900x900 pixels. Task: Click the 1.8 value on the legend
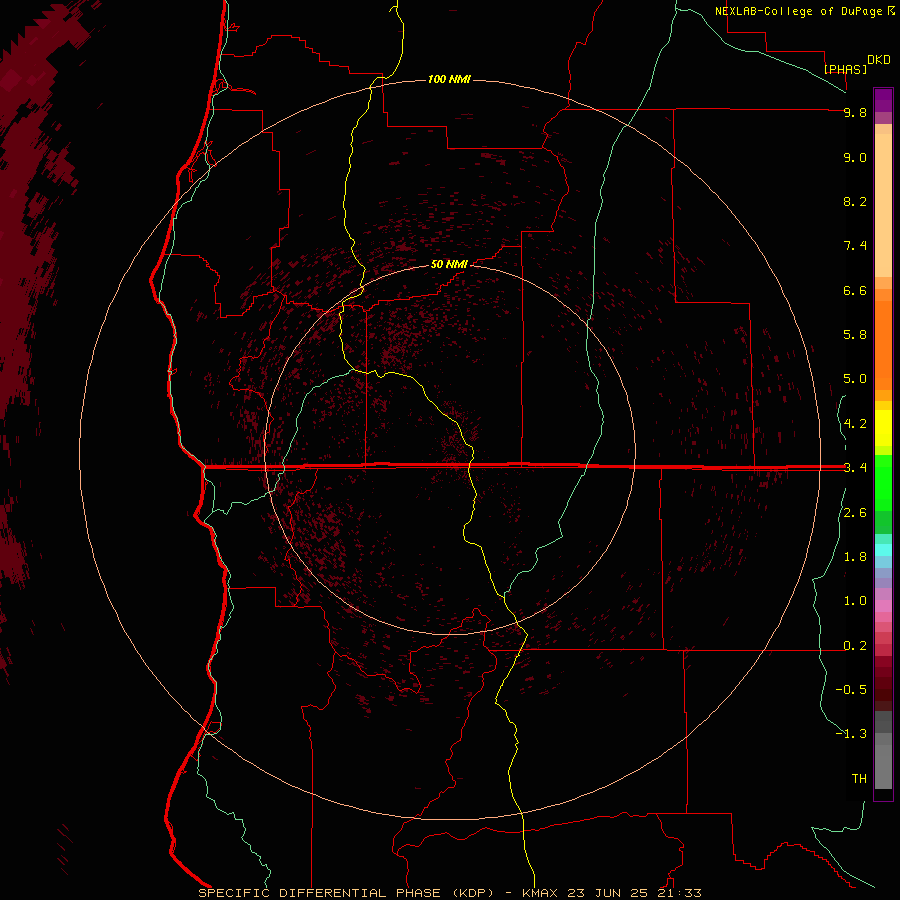click(x=855, y=557)
